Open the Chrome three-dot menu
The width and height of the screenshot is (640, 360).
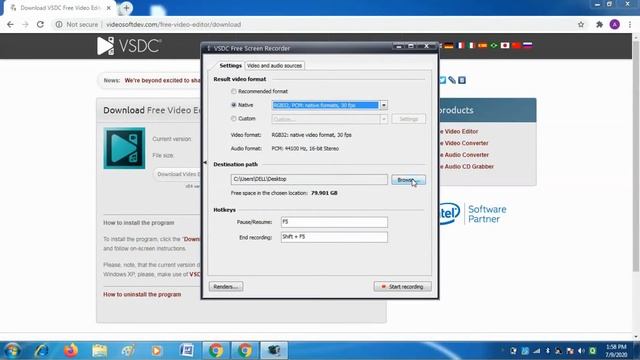[x=630, y=24]
